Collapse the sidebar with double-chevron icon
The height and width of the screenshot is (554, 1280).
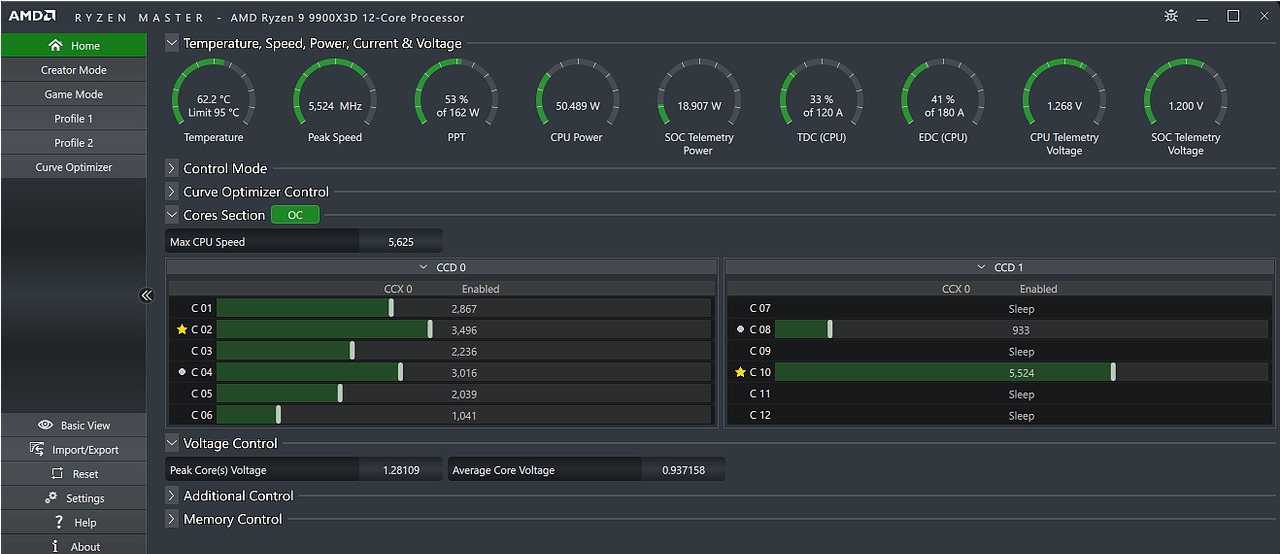click(x=146, y=295)
